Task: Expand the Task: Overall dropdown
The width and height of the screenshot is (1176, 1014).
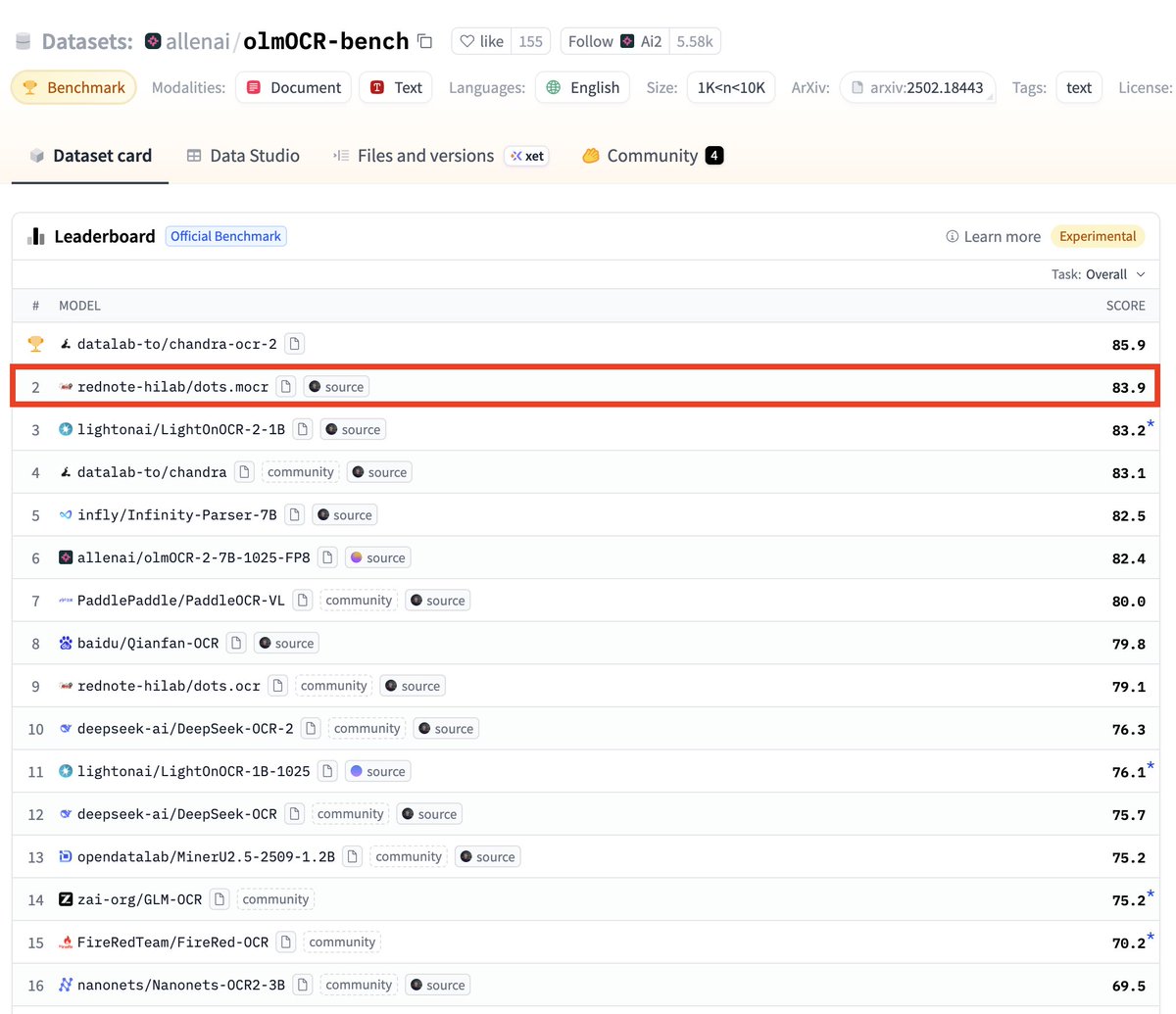Action: pyautogui.click(x=1099, y=274)
